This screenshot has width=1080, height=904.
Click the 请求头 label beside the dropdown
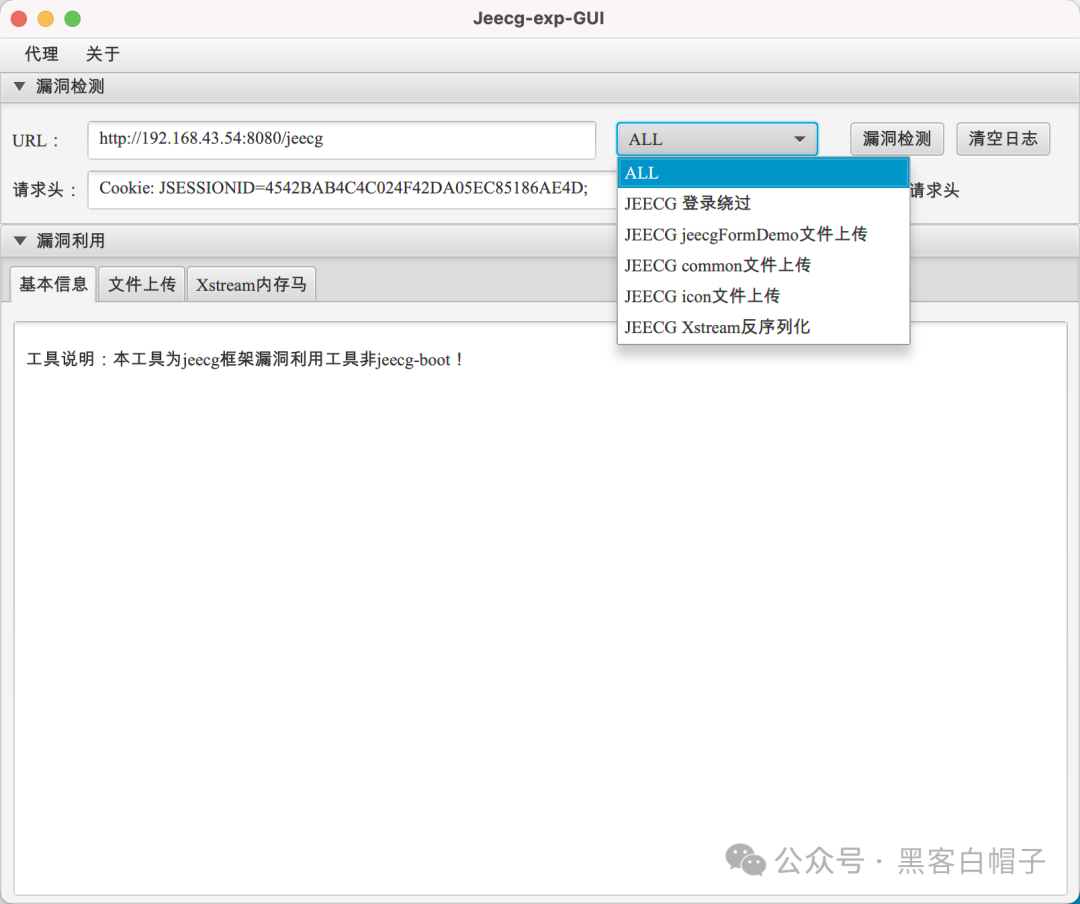[x=935, y=190]
